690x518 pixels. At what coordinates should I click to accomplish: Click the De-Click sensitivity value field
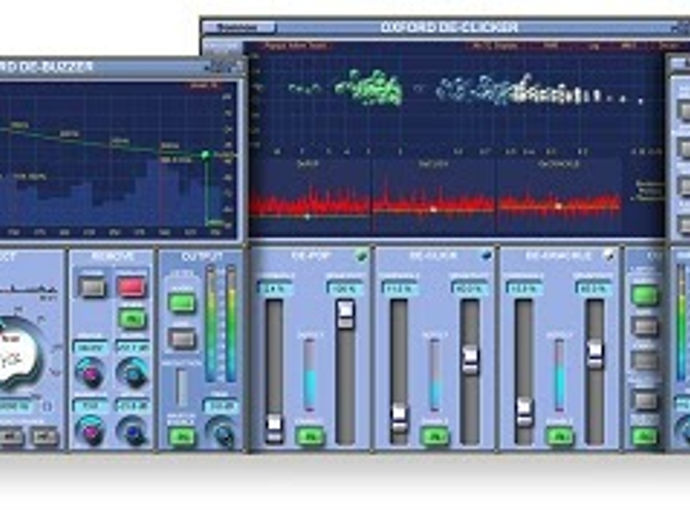[470, 289]
